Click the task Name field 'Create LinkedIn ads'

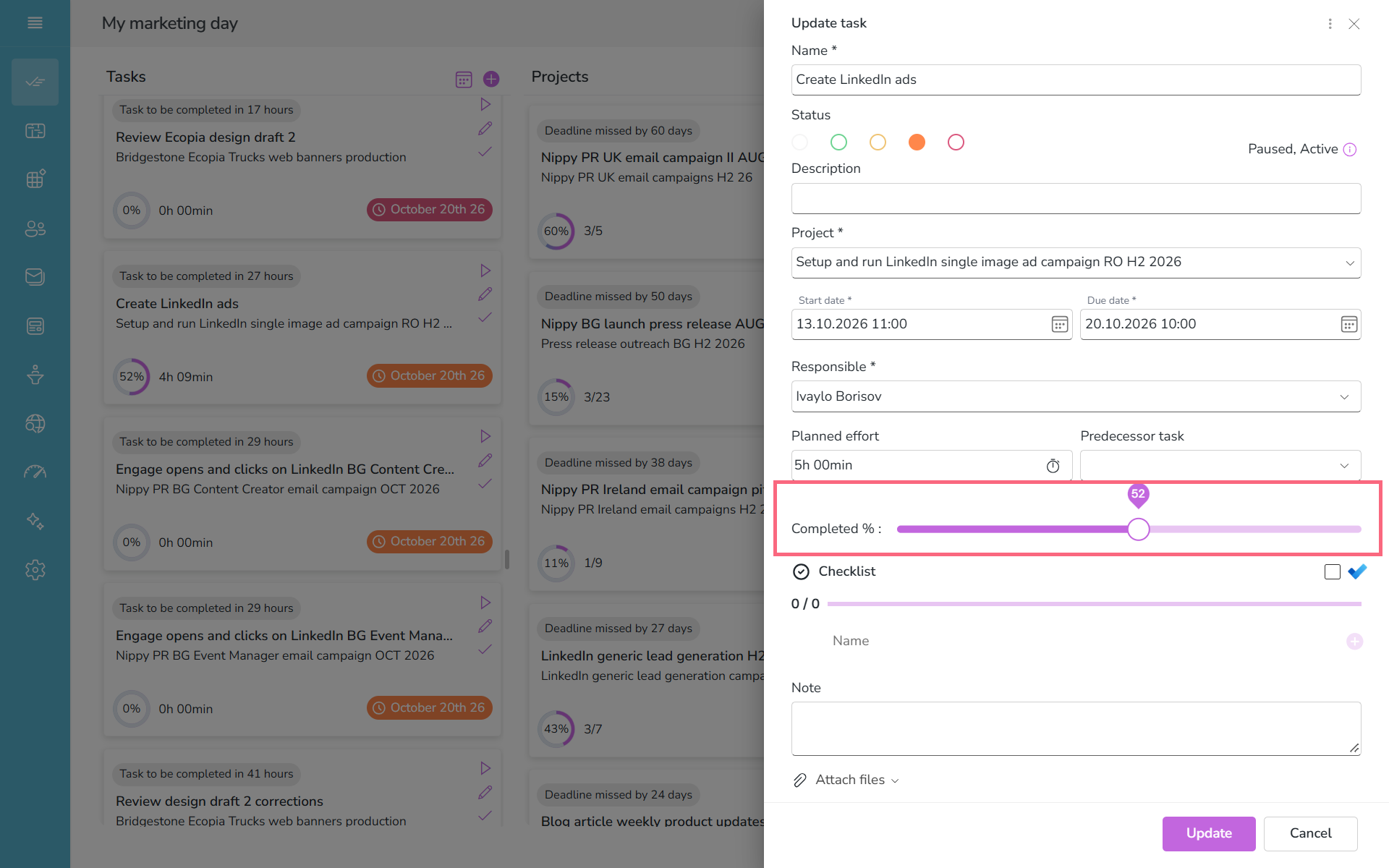(x=1076, y=80)
